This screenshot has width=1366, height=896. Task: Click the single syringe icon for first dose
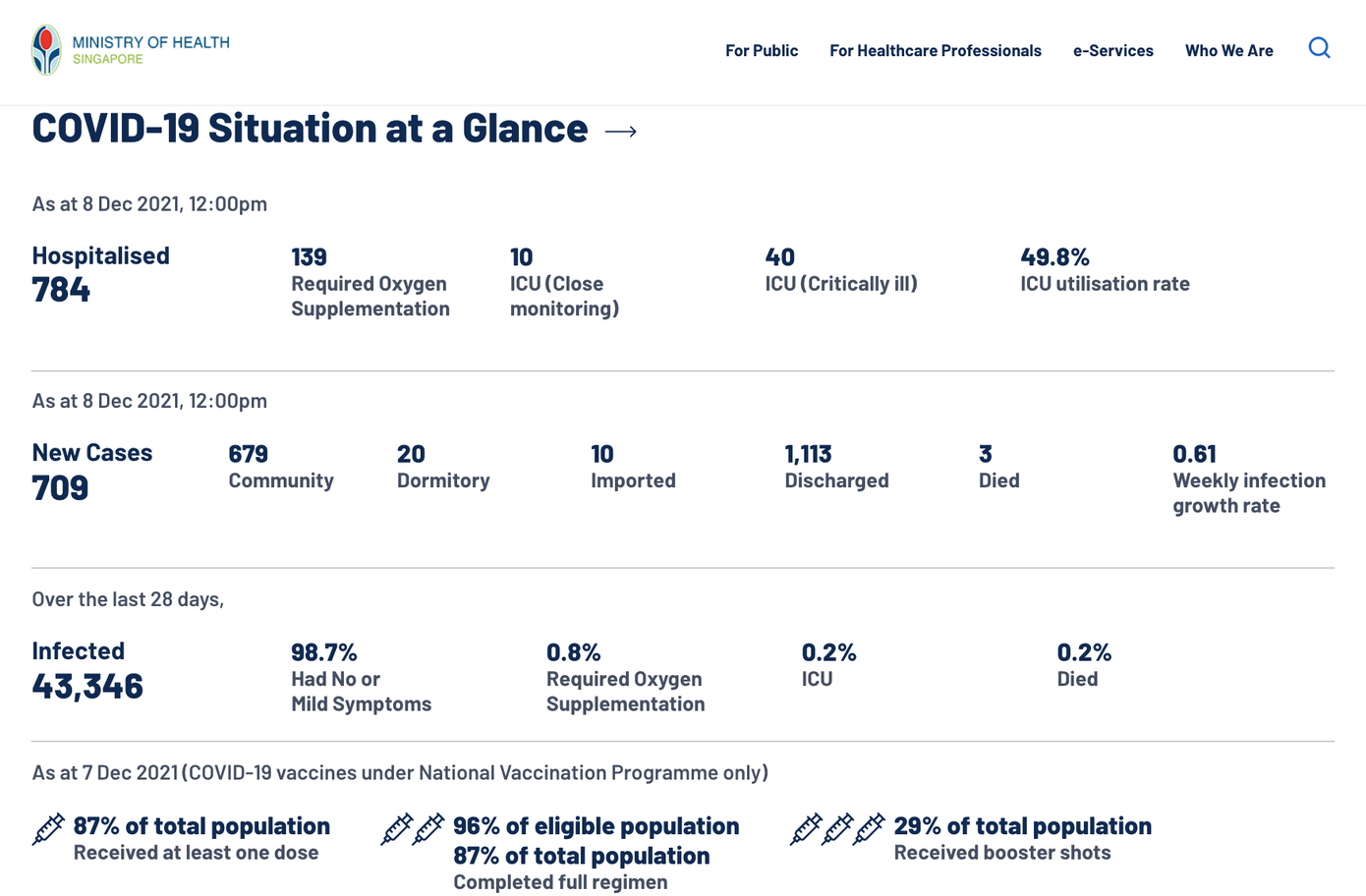click(48, 829)
